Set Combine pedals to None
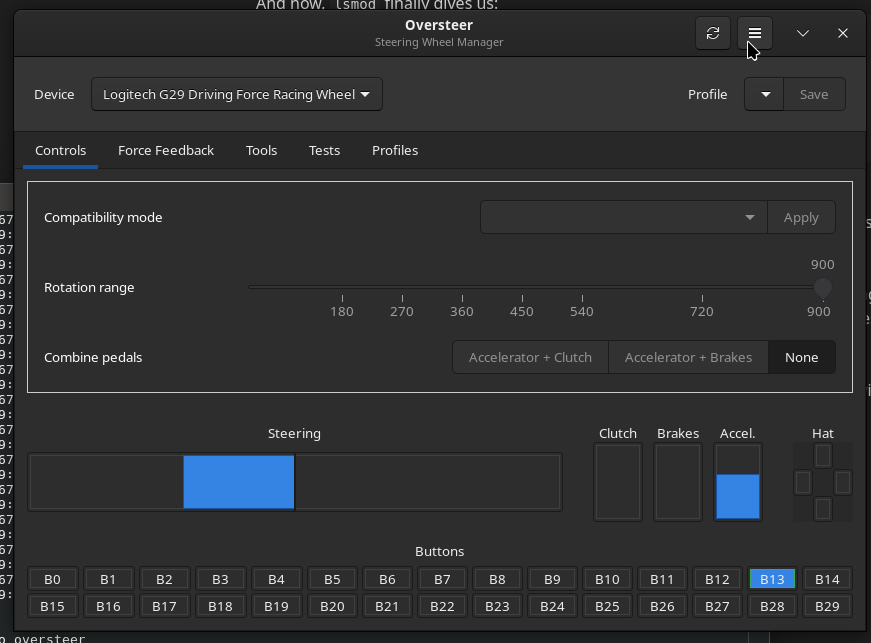The image size is (871, 643). coord(801,357)
